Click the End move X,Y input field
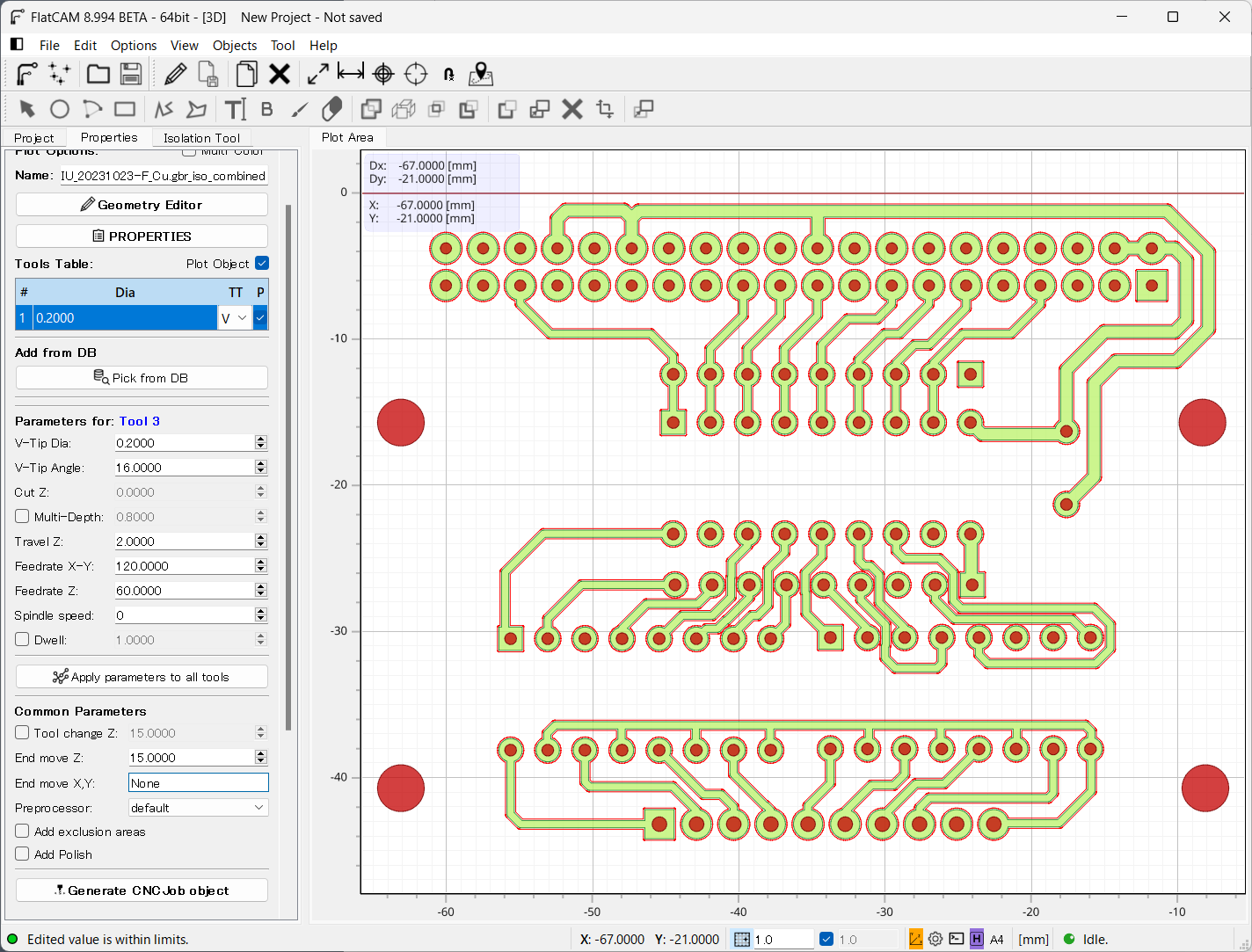 [198, 783]
